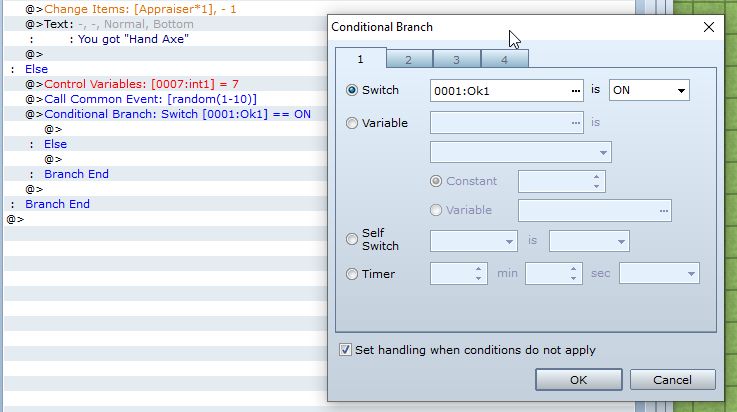
Task: Click the Cancel button
Action: (x=673, y=380)
